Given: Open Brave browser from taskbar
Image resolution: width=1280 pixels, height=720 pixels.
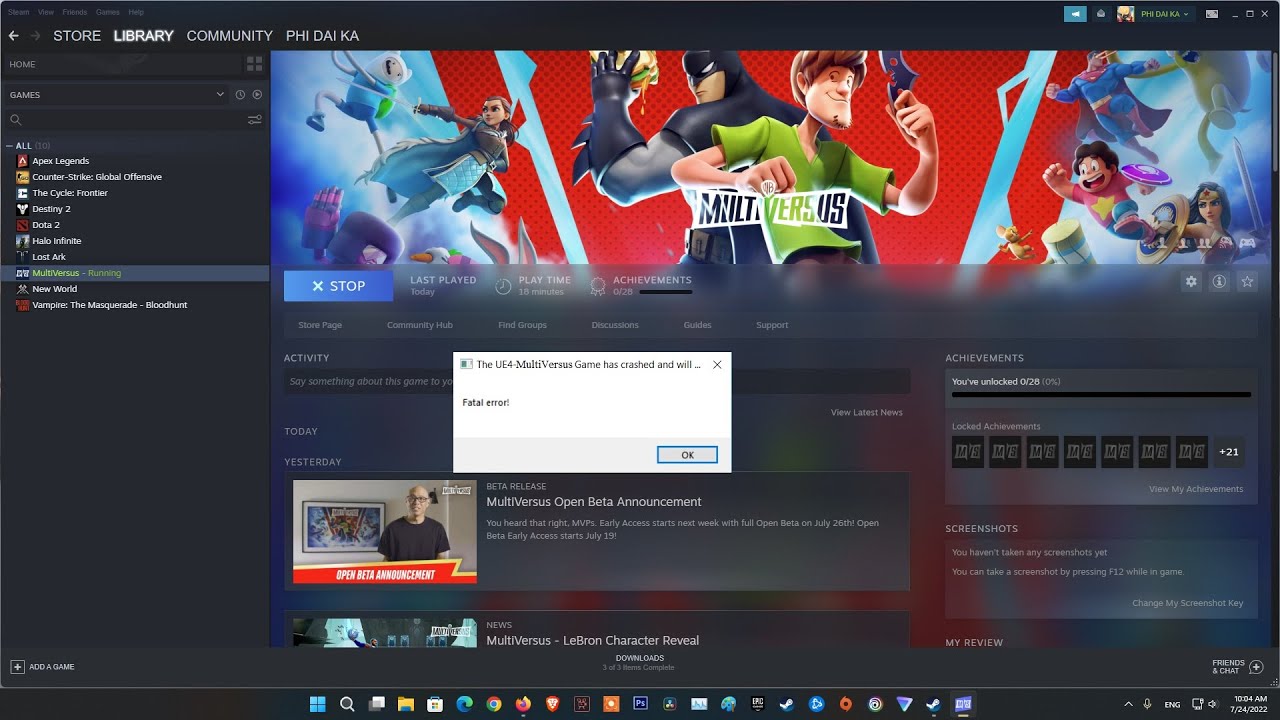Looking at the screenshot, I should coord(553,704).
